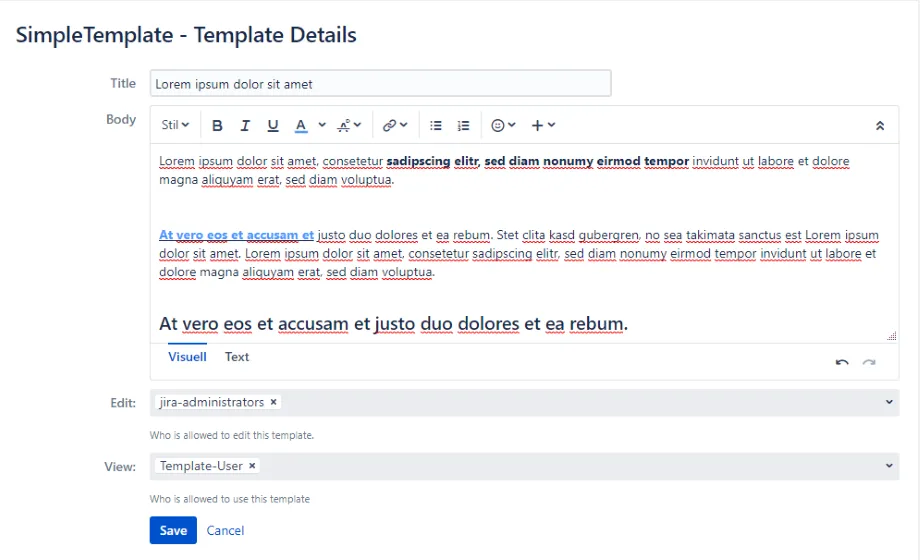Switch to the Visuell editor tab
Screen dimensions: 920x560
[187, 357]
